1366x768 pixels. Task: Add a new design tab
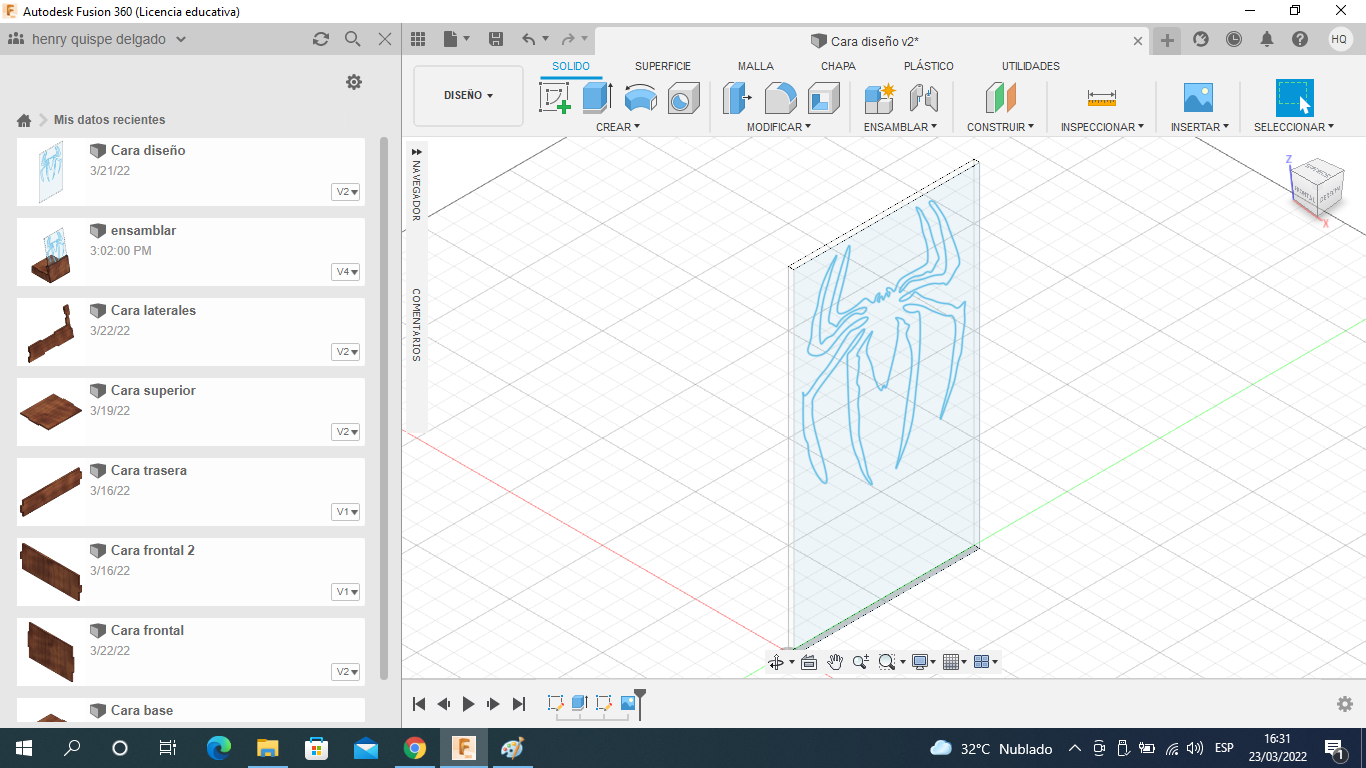(1167, 40)
